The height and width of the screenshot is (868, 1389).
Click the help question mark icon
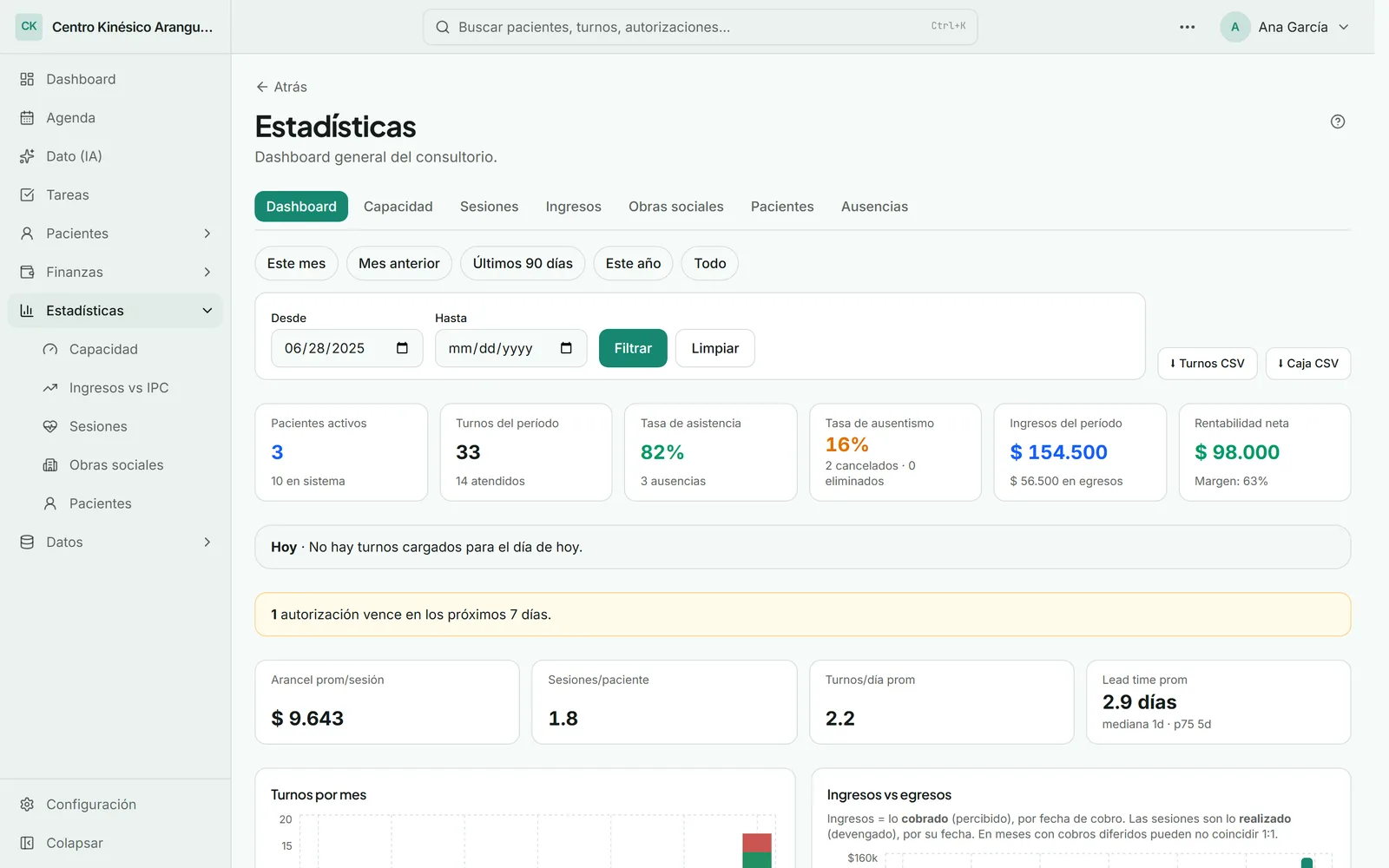(1338, 122)
